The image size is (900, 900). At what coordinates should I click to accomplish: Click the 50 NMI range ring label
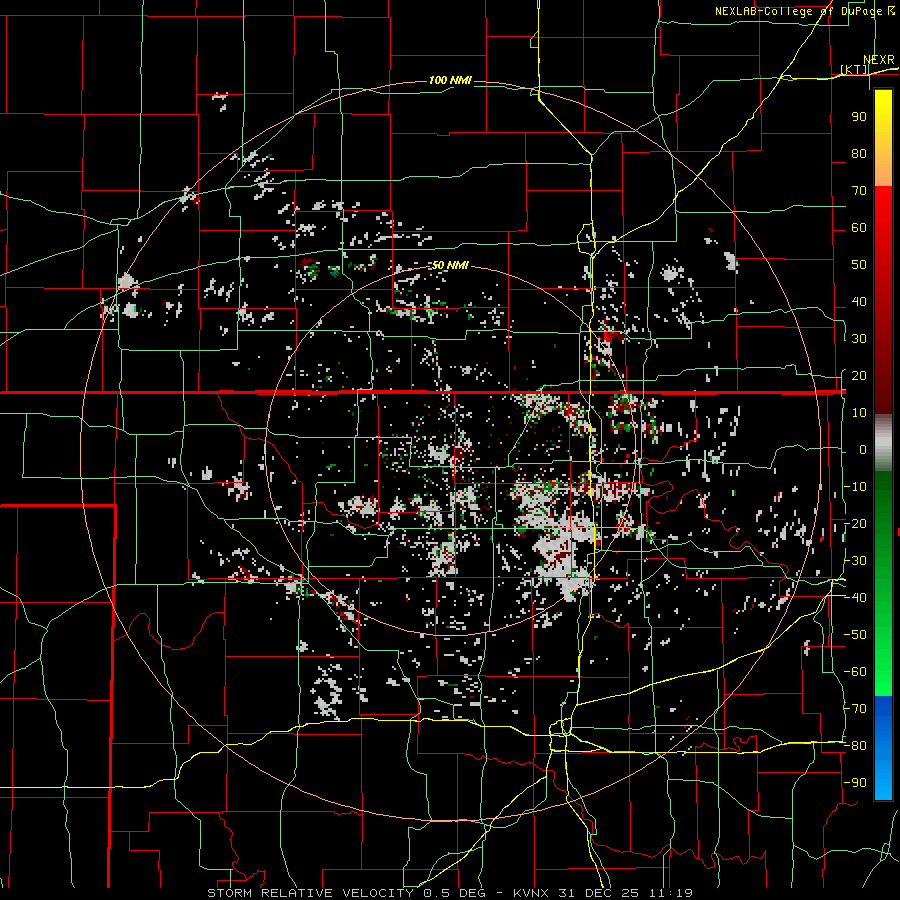tap(450, 265)
